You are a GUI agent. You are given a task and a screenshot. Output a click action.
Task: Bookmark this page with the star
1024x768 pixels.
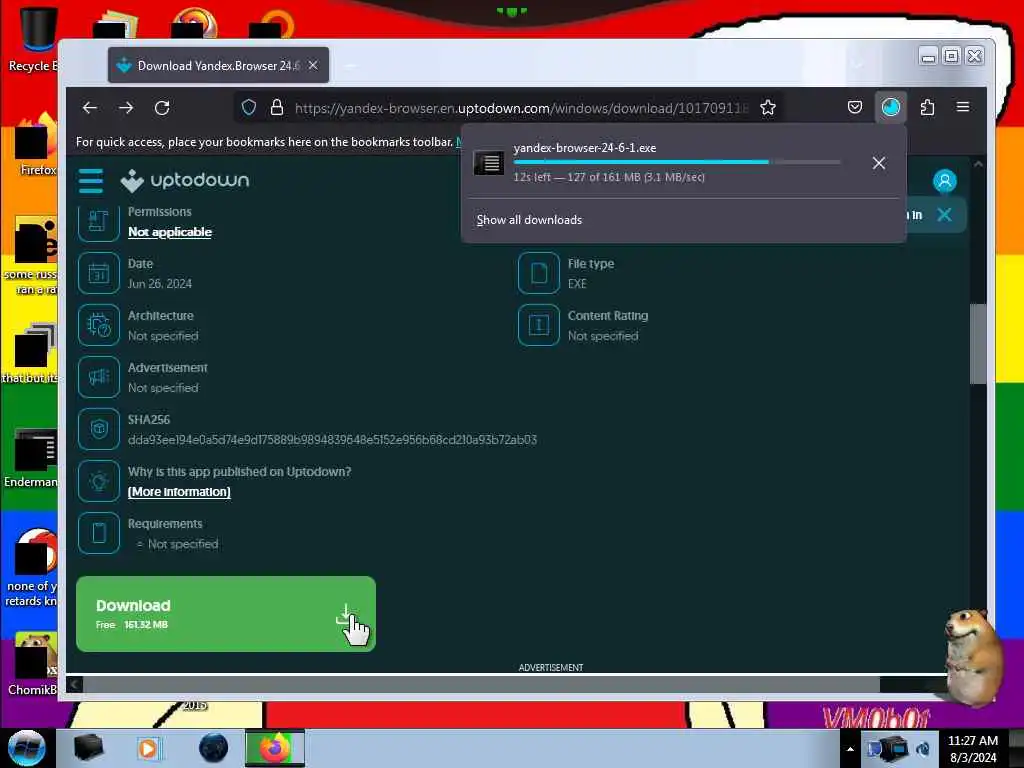coord(768,108)
